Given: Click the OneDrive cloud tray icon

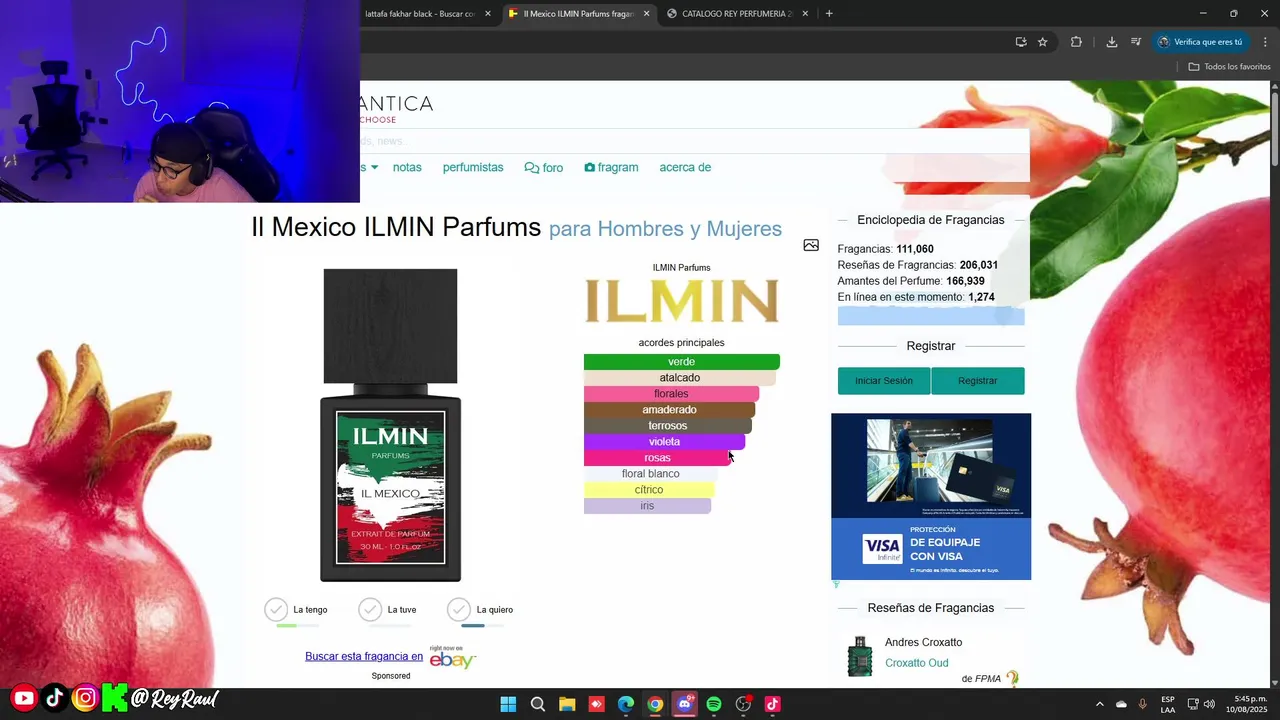Looking at the screenshot, I should pos(1121,704).
